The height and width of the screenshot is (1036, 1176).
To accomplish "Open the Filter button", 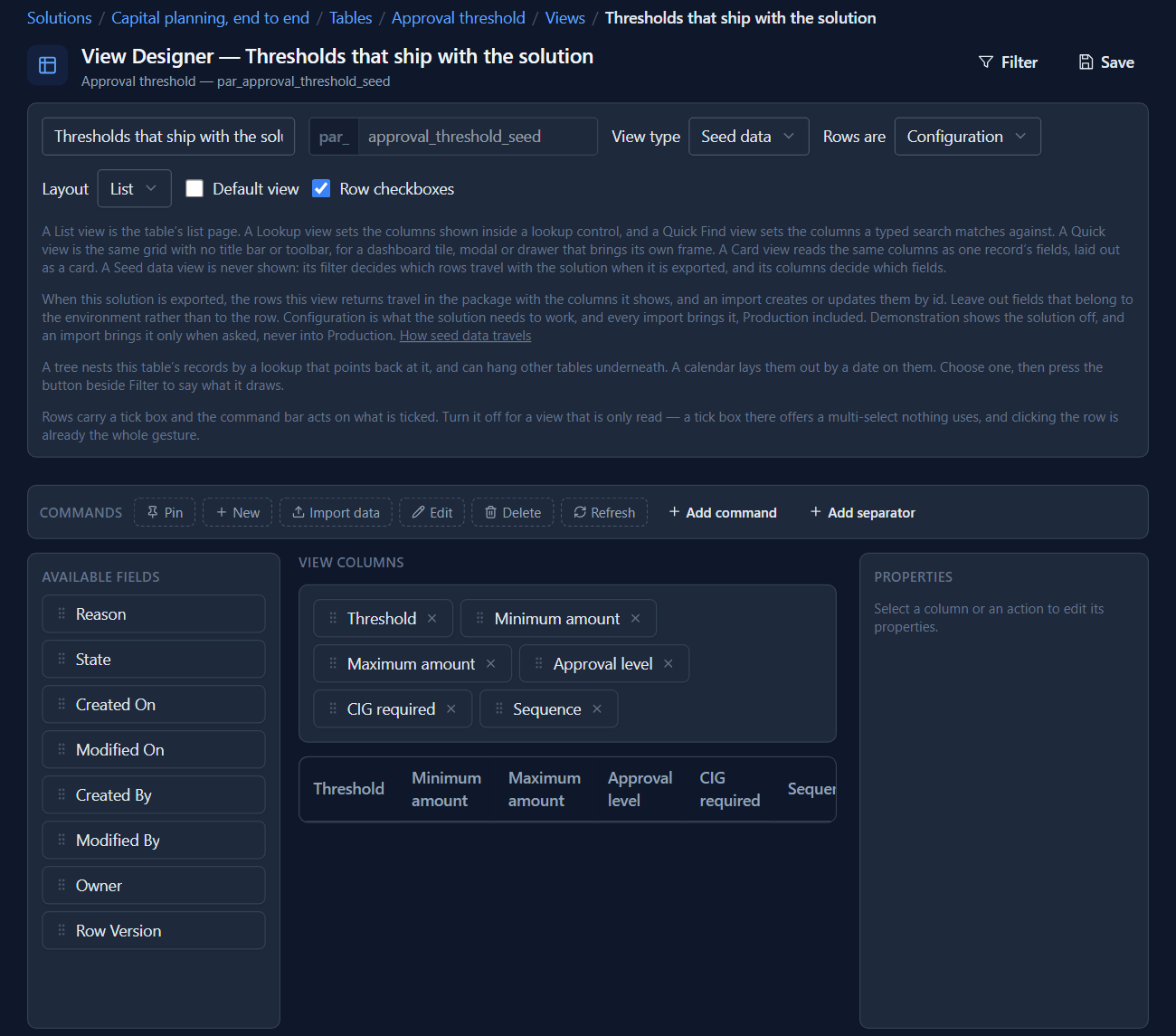I will (x=1008, y=62).
